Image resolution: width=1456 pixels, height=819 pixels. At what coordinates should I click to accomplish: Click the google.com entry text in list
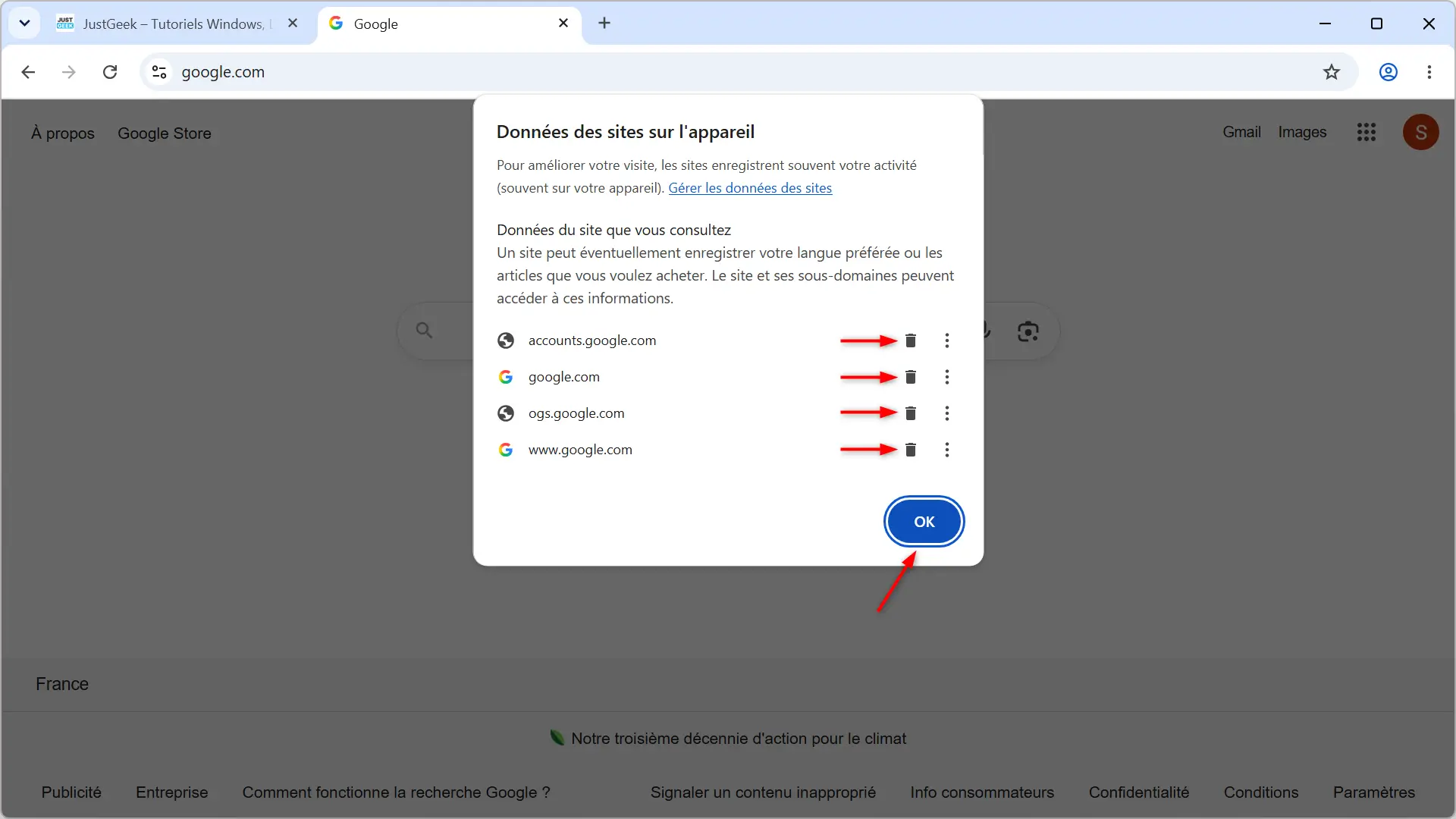[564, 377]
